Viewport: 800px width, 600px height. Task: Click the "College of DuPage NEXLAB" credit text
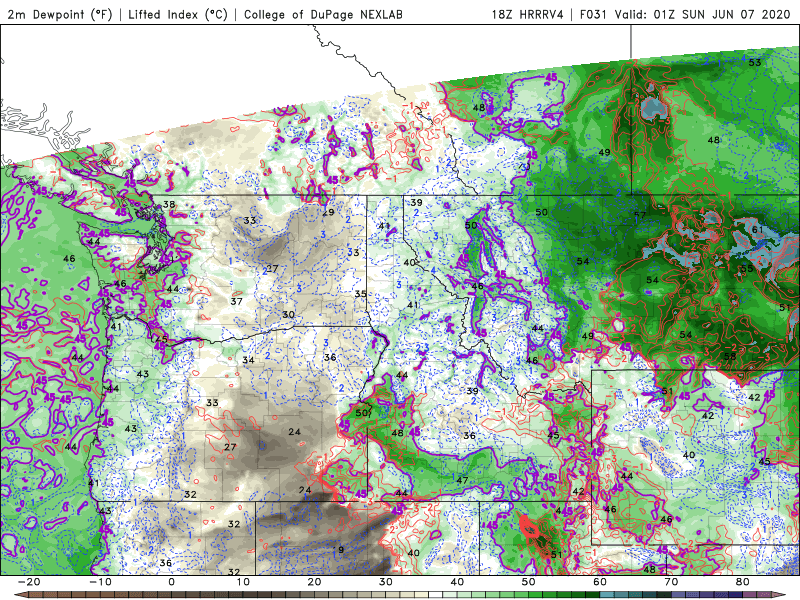pos(323,14)
